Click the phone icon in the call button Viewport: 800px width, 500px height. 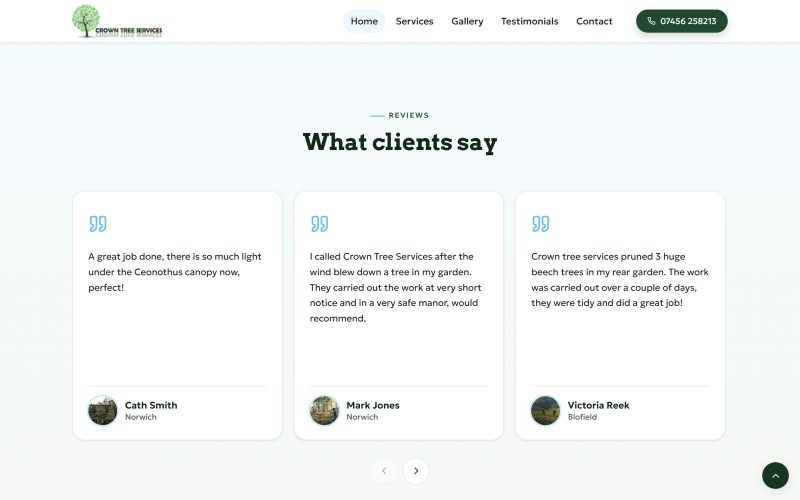click(x=651, y=21)
